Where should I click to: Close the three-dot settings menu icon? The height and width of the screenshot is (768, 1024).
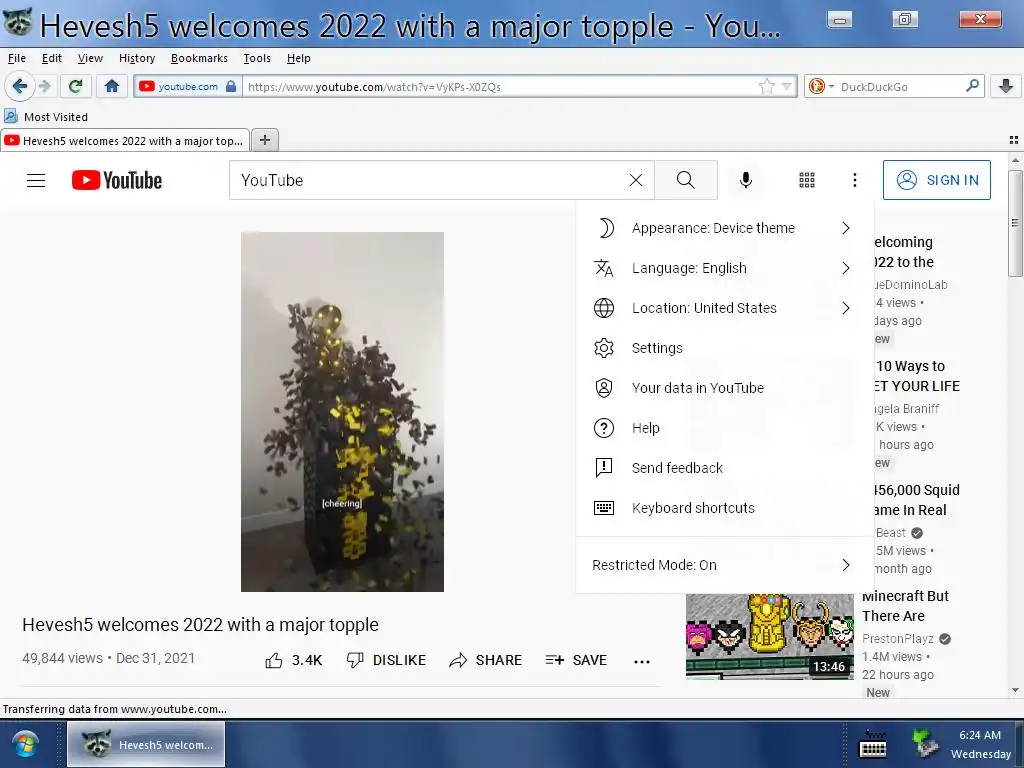pyautogui.click(x=854, y=180)
